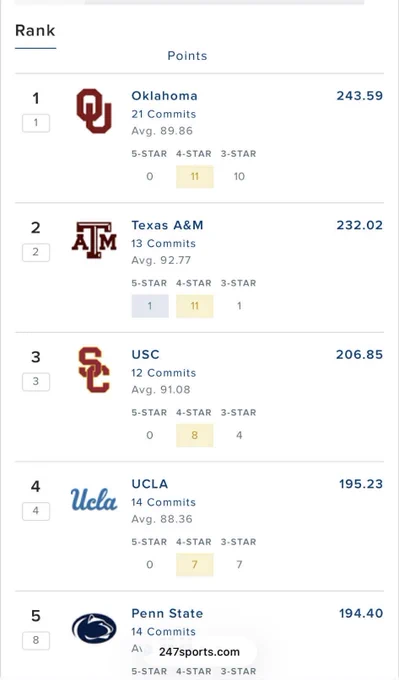399x680 pixels.
Task: Open the Oklahoma team link
Action: pos(164,96)
